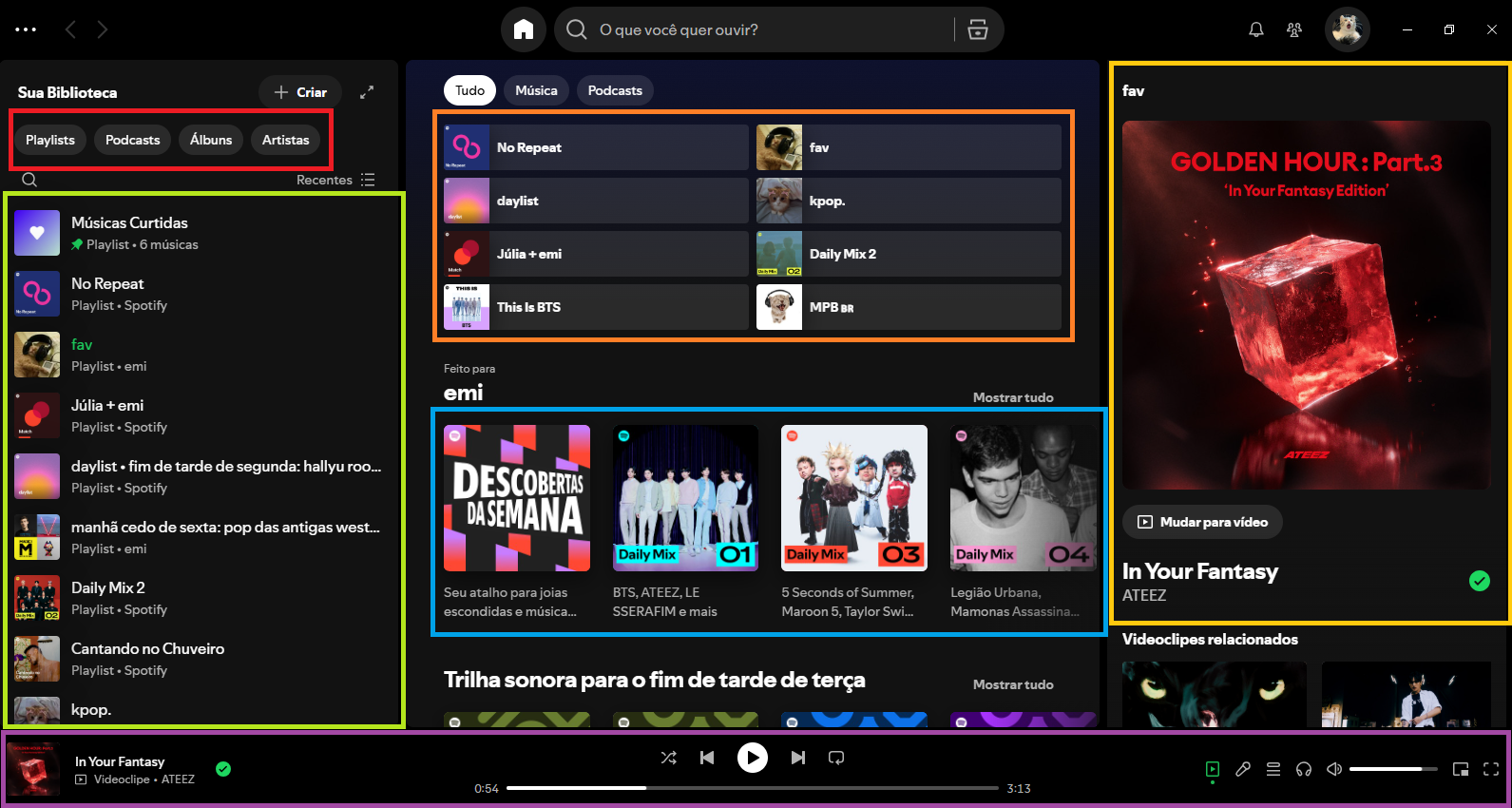The width and height of the screenshot is (1512, 808).
Task: Open No Repeat playlist in library
Action: click(x=201, y=294)
